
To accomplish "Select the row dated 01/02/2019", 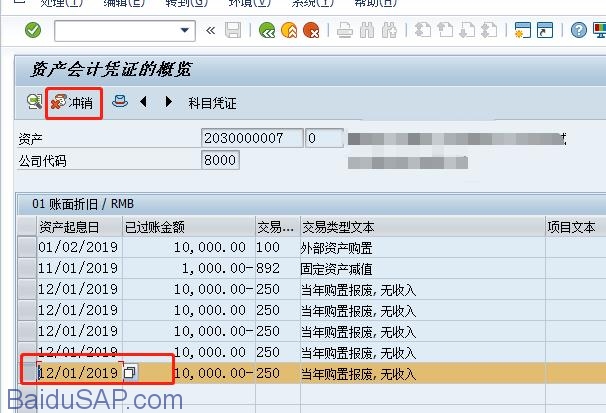I will 27,246.
